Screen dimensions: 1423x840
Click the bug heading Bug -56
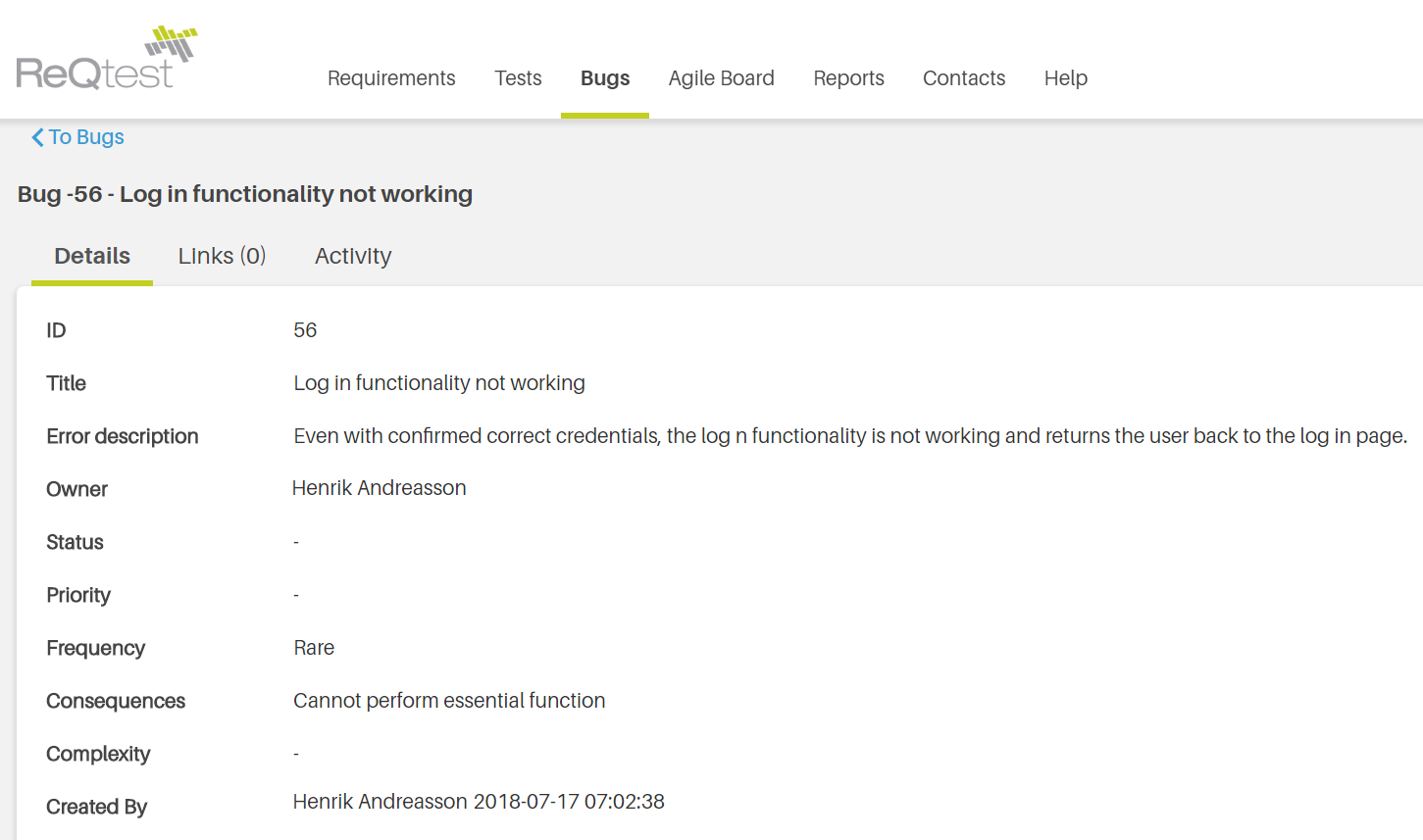245,194
